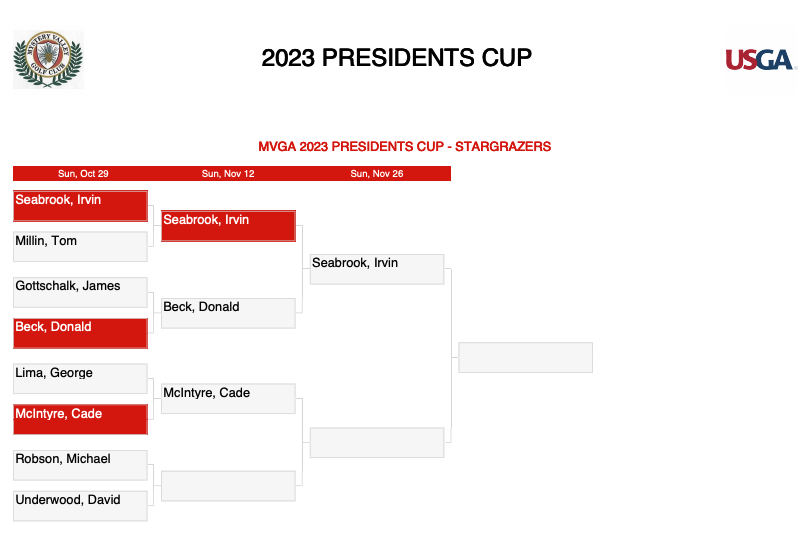805x533 pixels.
Task: Select Gottschalk, James bracket entry
Action: pos(81,292)
